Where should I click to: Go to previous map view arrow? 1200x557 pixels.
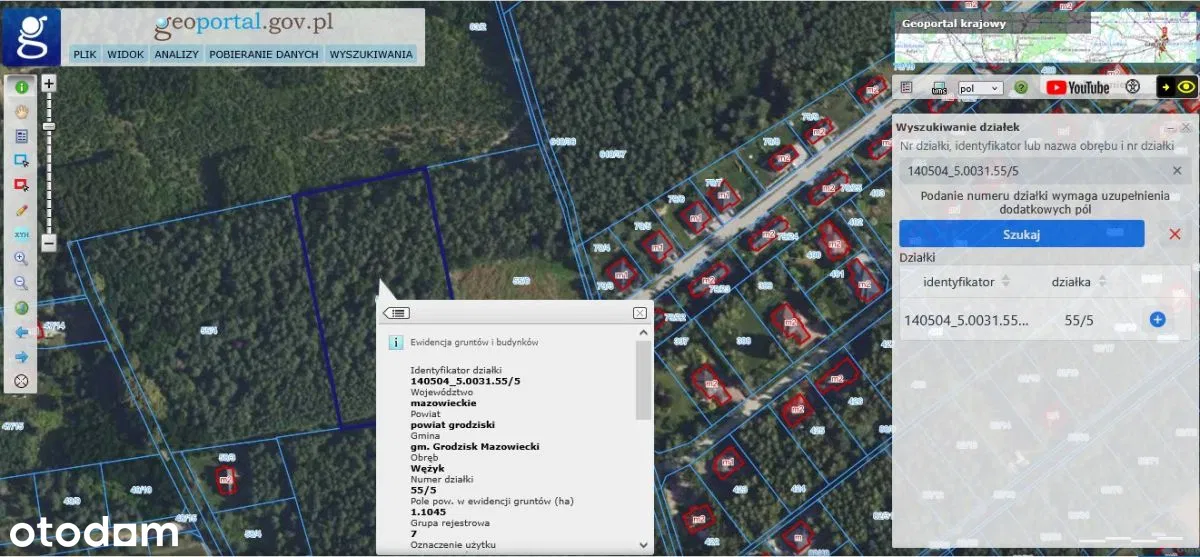click(x=21, y=332)
